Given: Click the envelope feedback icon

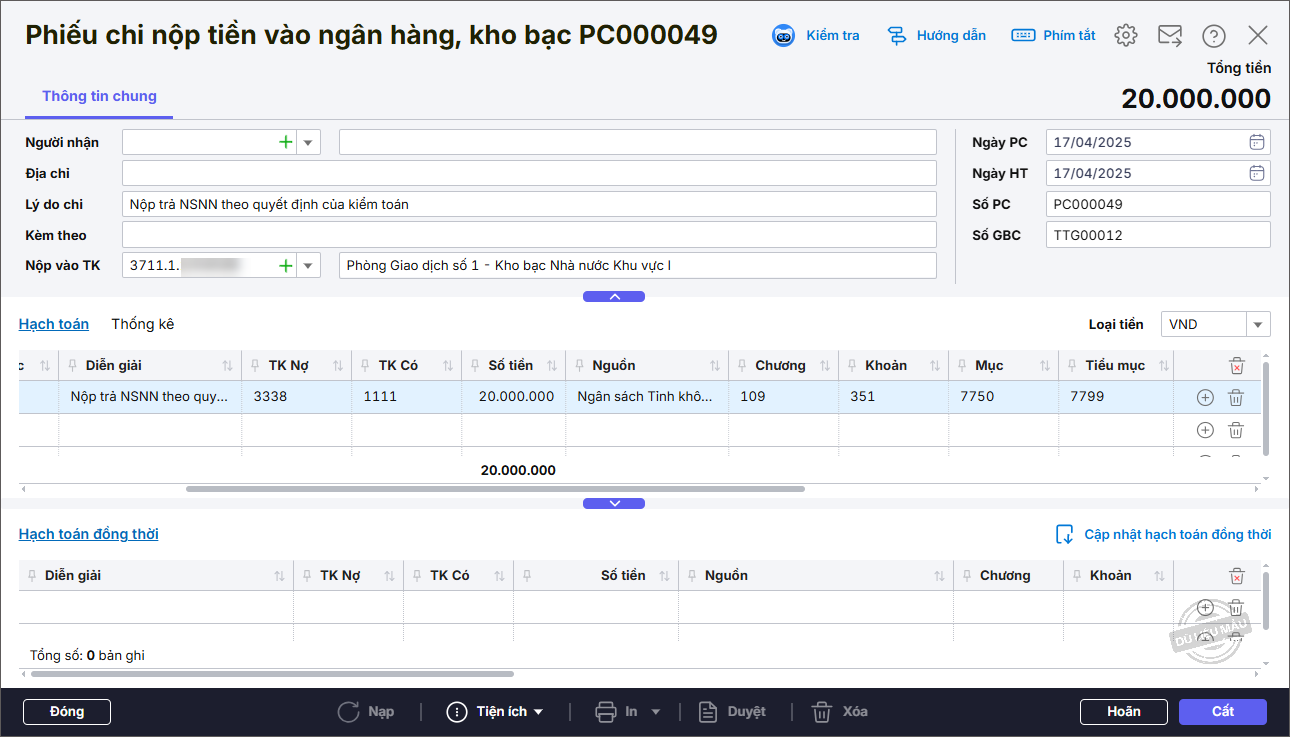Looking at the screenshot, I should pyautogui.click(x=1170, y=35).
